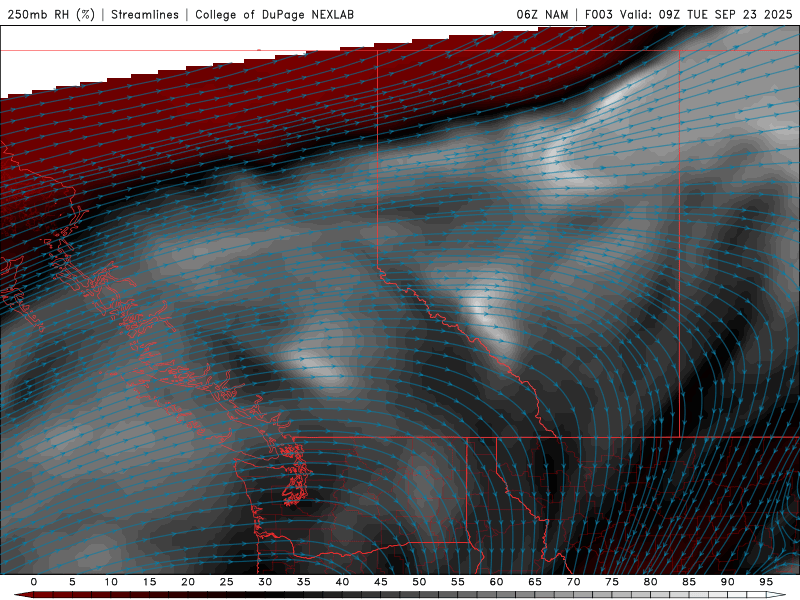Click the "06Z NAM" model run label
Viewport: 800px width, 600px height.
pyautogui.click(x=542, y=14)
